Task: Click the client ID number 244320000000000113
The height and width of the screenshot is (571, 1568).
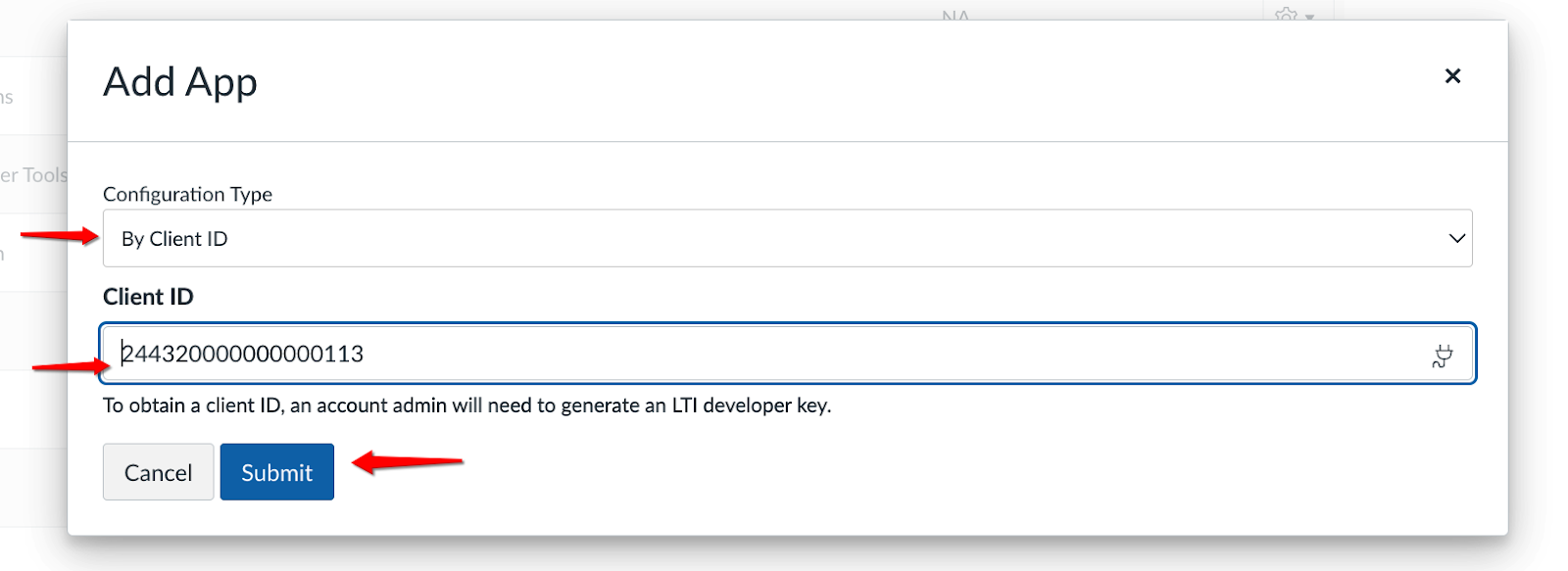Action: pyautogui.click(x=242, y=354)
